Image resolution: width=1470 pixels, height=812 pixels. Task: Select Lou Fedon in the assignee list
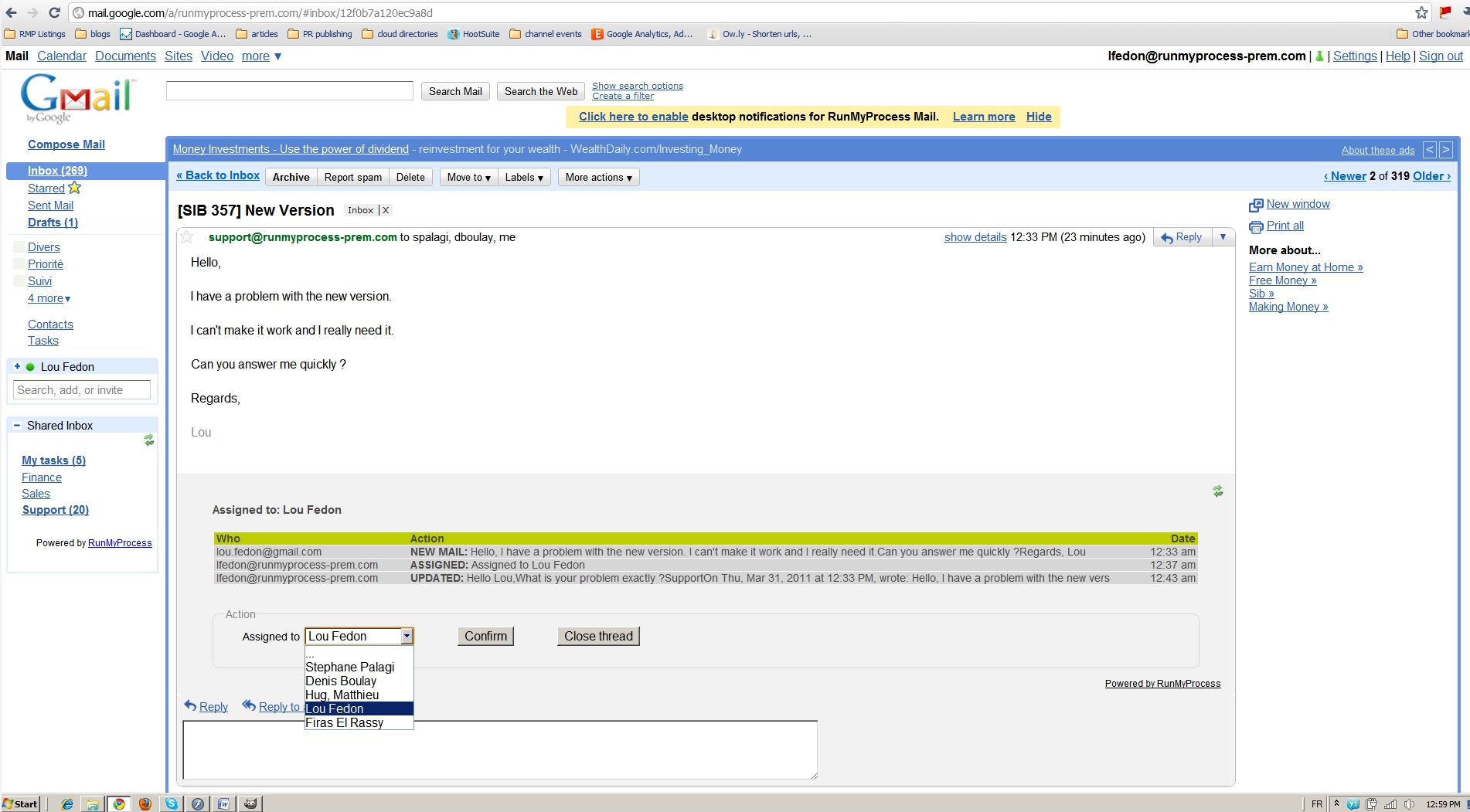(359, 708)
